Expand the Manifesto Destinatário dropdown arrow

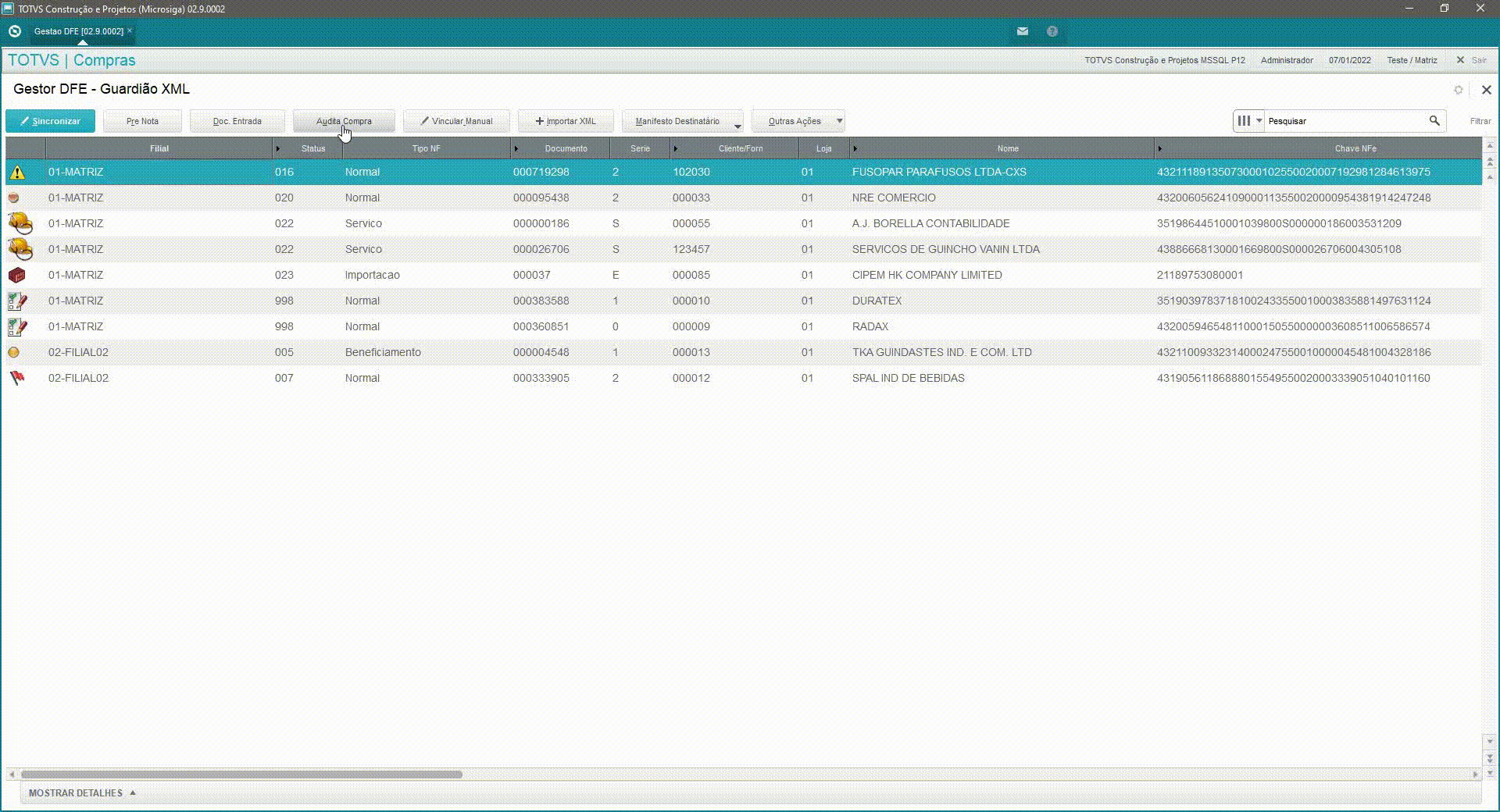pyautogui.click(x=737, y=125)
